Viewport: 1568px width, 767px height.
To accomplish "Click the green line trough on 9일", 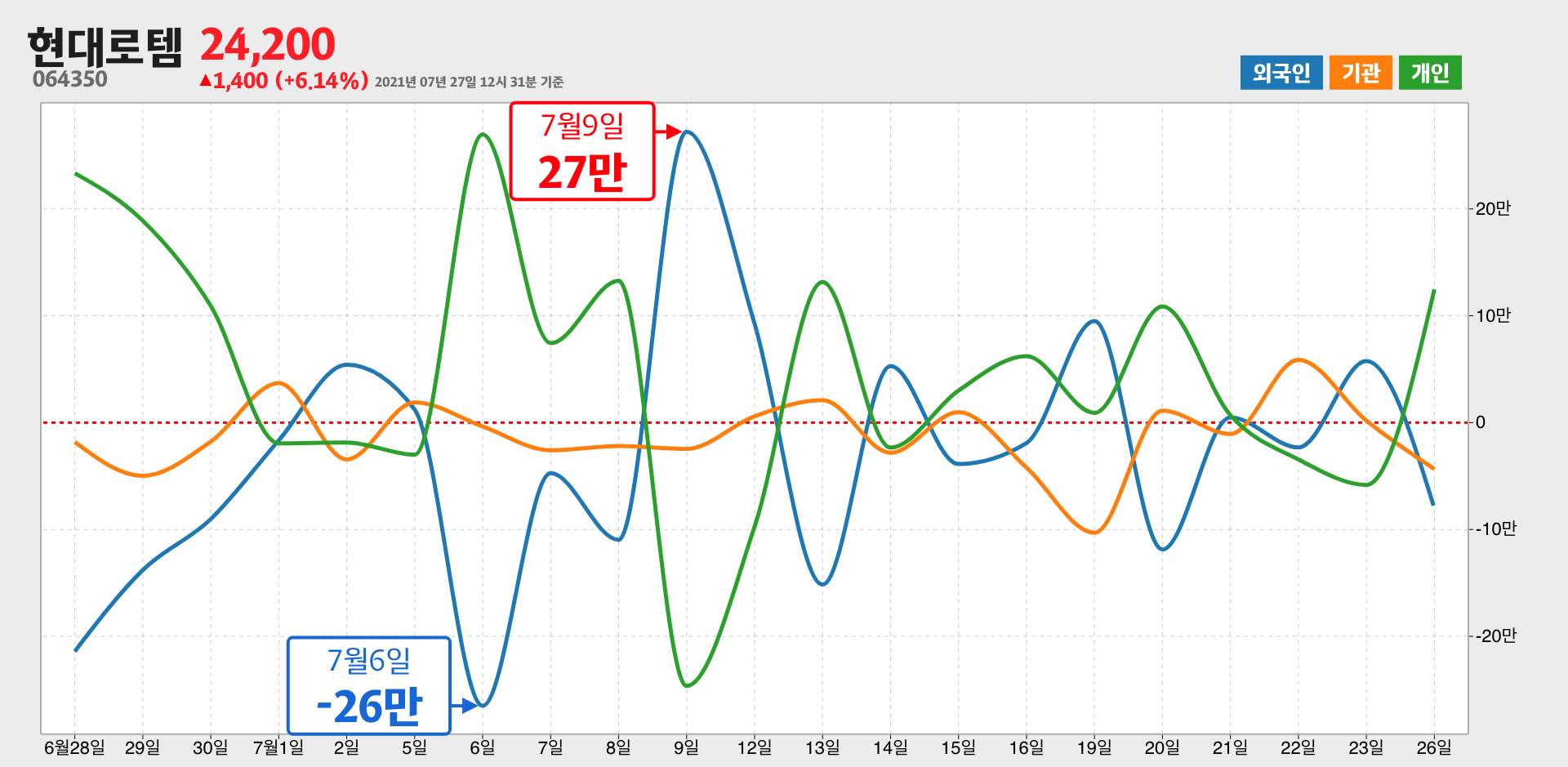I will point(686,685).
